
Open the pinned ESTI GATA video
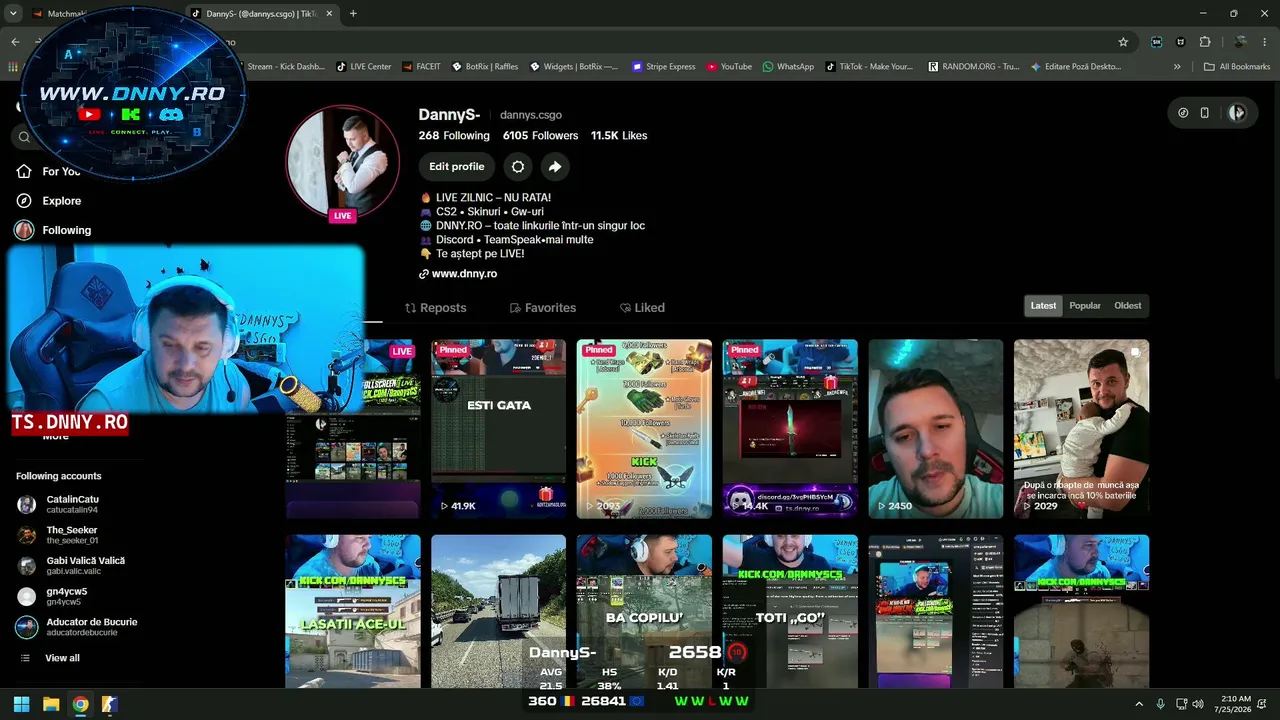[498, 429]
